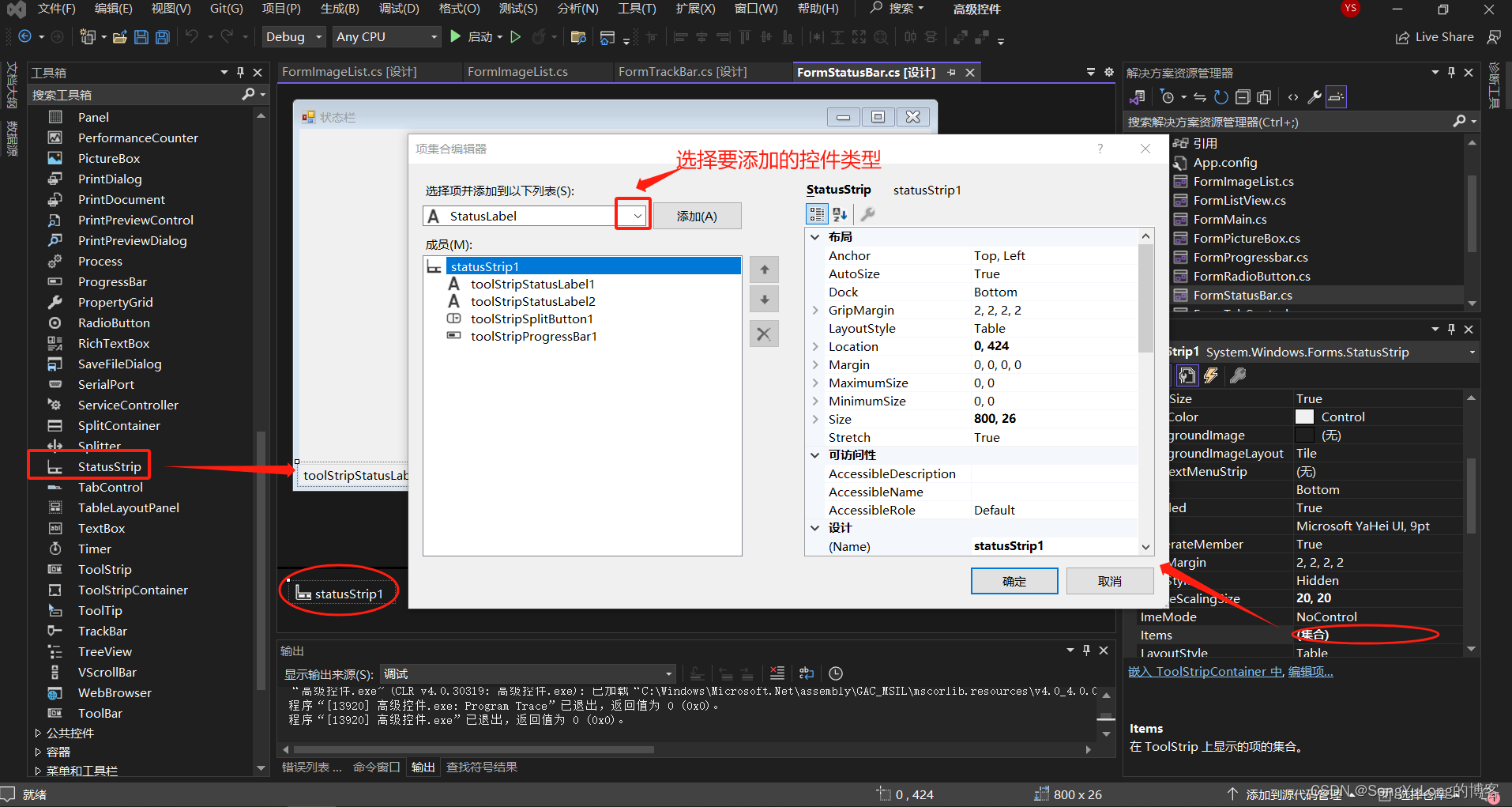
Task: Click the Categorized view icon in collection editor
Action: click(817, 214)
